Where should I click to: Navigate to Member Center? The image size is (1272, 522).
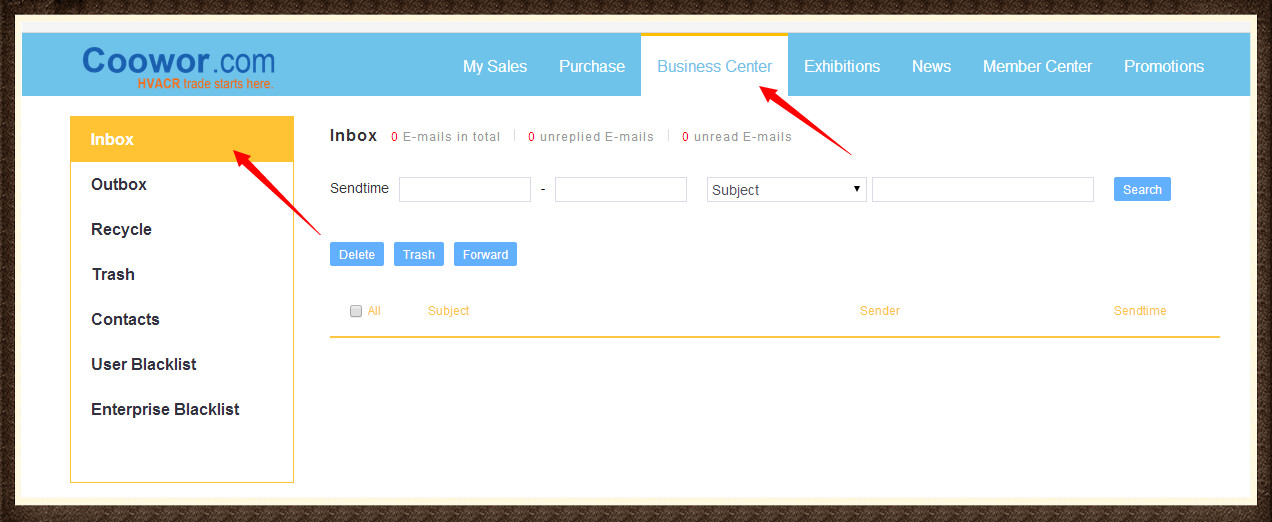1037,66
